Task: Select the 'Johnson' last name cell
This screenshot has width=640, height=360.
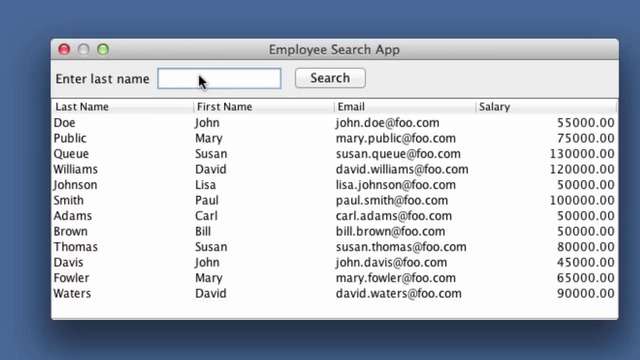Action: (75, 185)
